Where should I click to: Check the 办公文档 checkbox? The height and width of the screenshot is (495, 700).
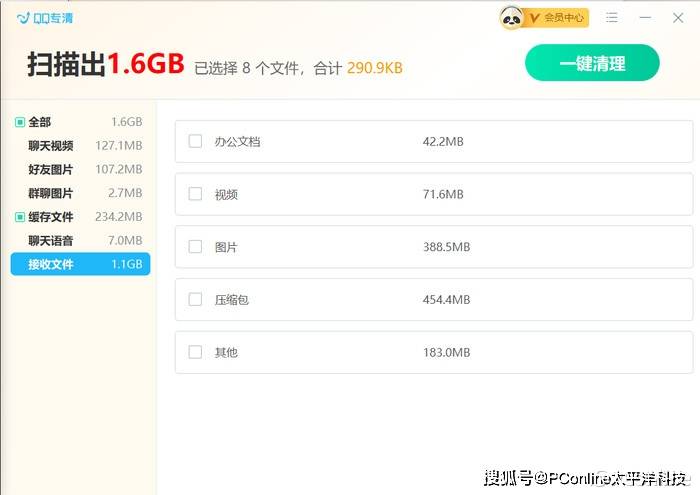195,141
